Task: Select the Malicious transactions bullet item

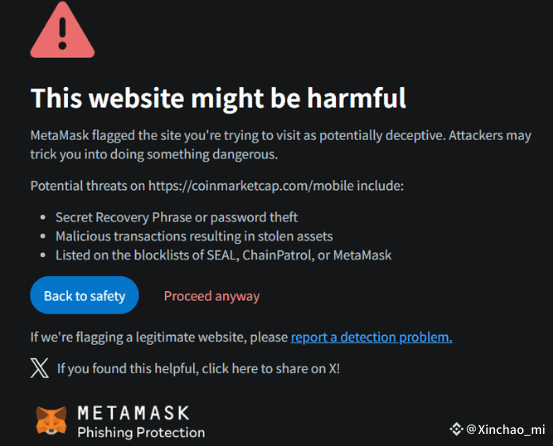Action: click(194, 236)
